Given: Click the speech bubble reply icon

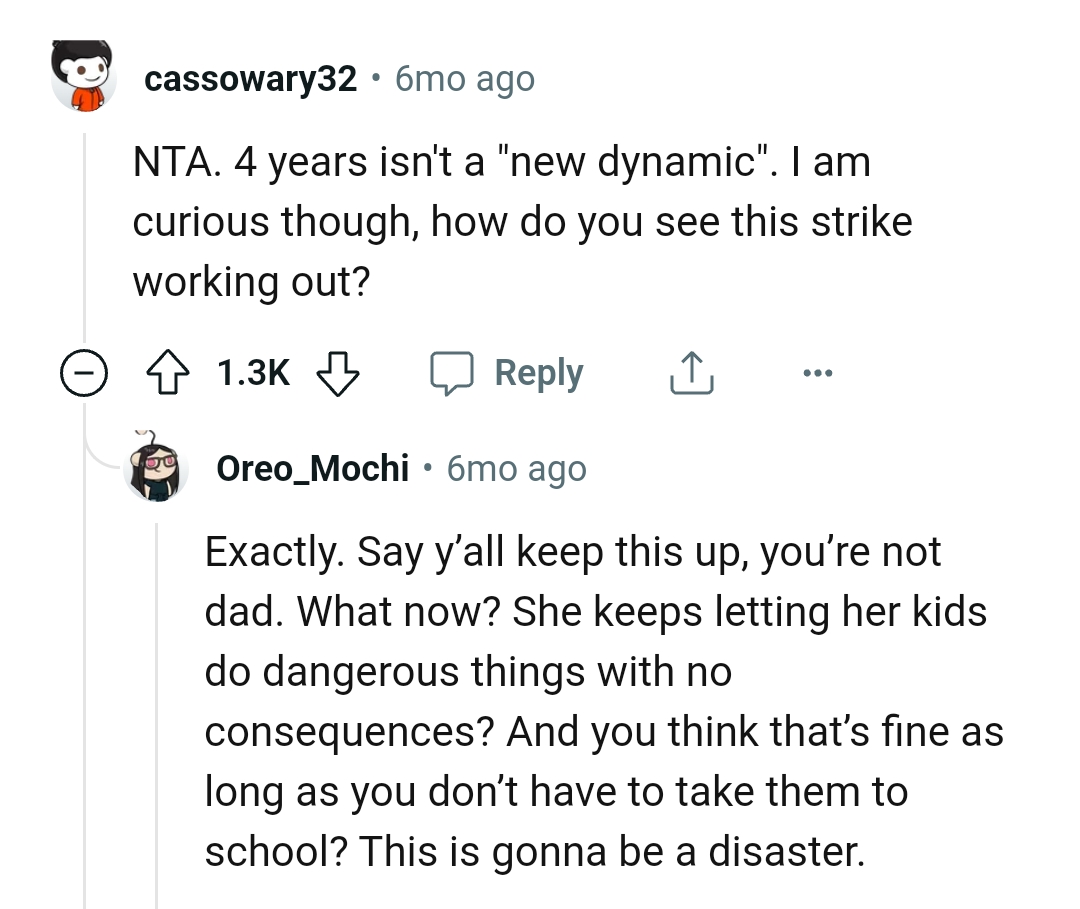Looking at the screenshot, I should point(453,374).
